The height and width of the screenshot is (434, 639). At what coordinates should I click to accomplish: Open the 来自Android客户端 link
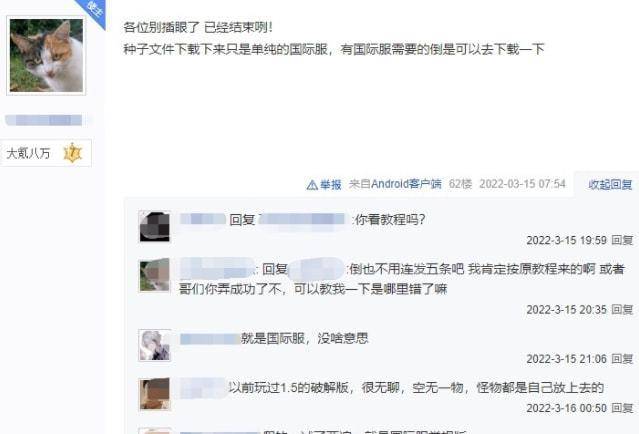395,184
